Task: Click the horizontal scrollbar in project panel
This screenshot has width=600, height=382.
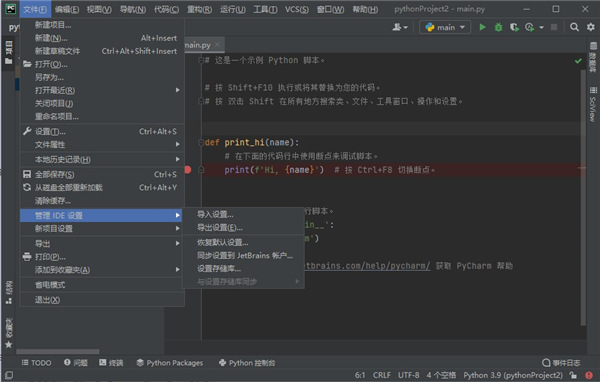Action: click(58, 351)
